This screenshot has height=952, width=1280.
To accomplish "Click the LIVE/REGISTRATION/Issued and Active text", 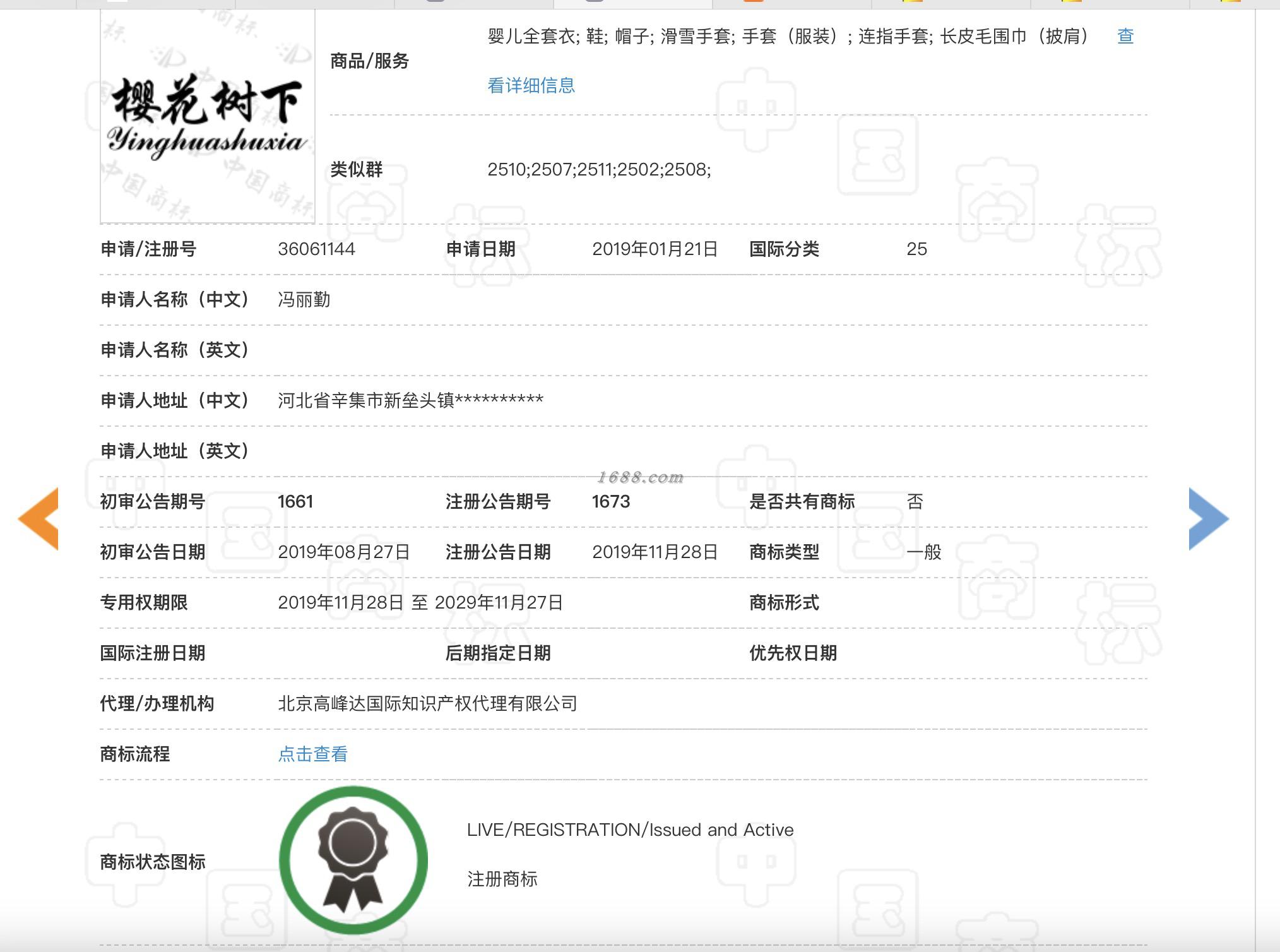I will point(630,830).
